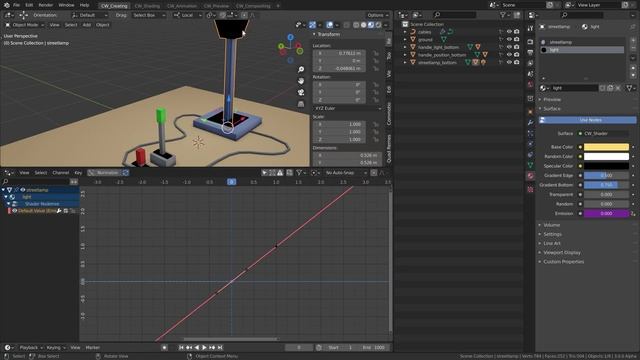Open the XYZ Euler rotation mode dropdown
640x360 pixels.
pyautogui.click(x=347, y=108)
